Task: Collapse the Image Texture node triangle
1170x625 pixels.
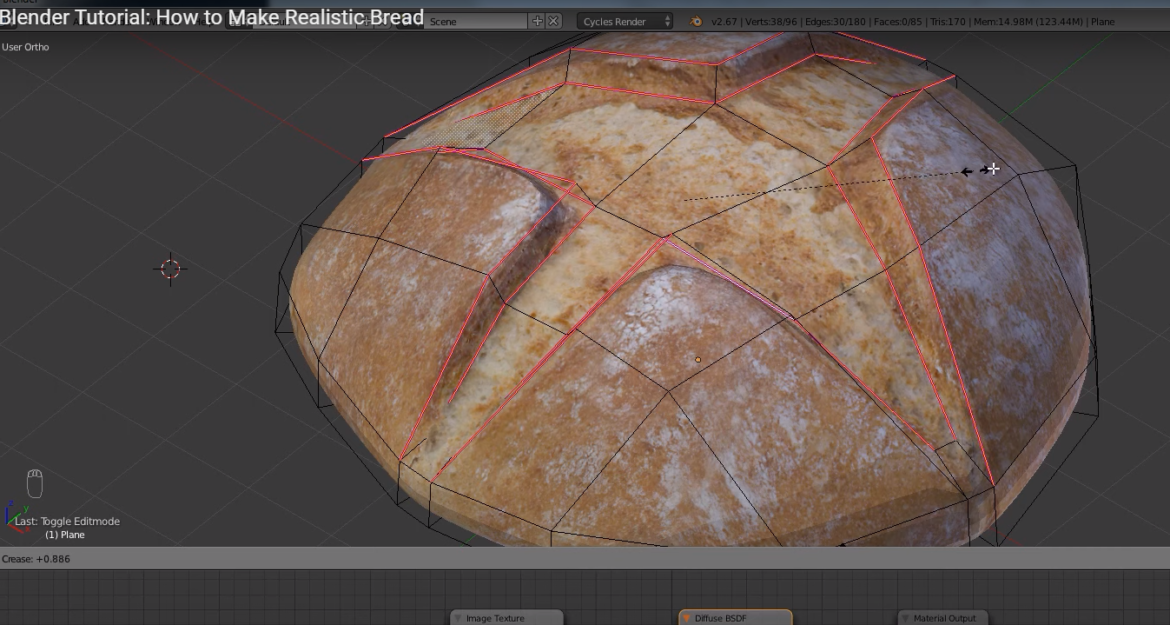Action: (458, 618)
